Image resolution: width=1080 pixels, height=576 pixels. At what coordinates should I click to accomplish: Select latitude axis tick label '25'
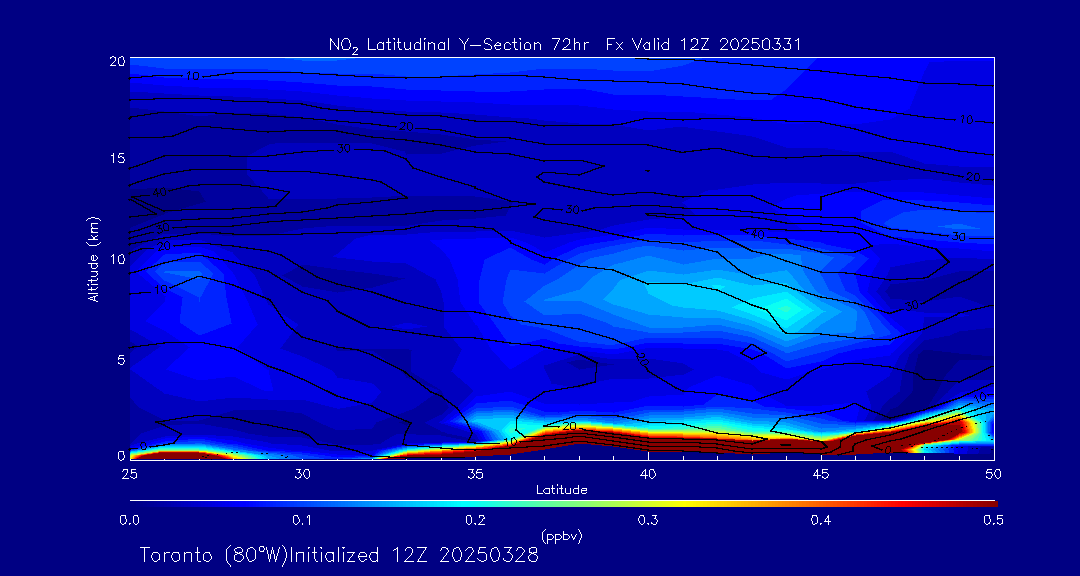click(x=129, y=474)
